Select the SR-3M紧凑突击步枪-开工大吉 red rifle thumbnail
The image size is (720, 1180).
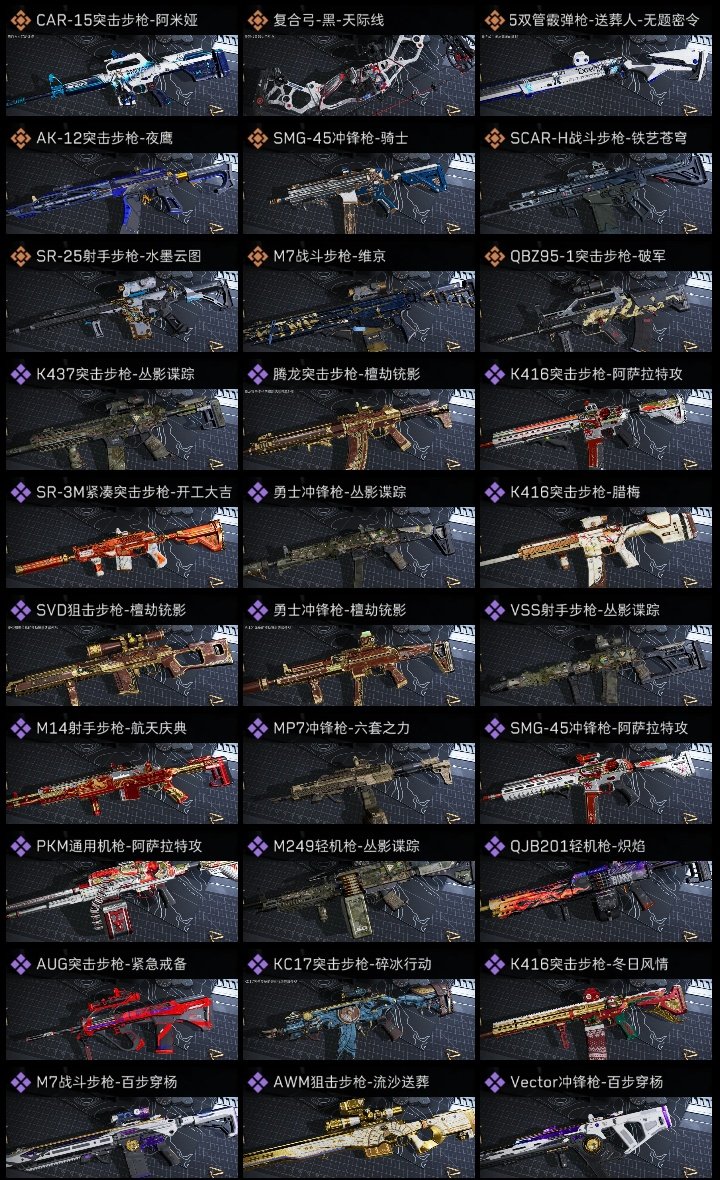click(x=122, y=547)
